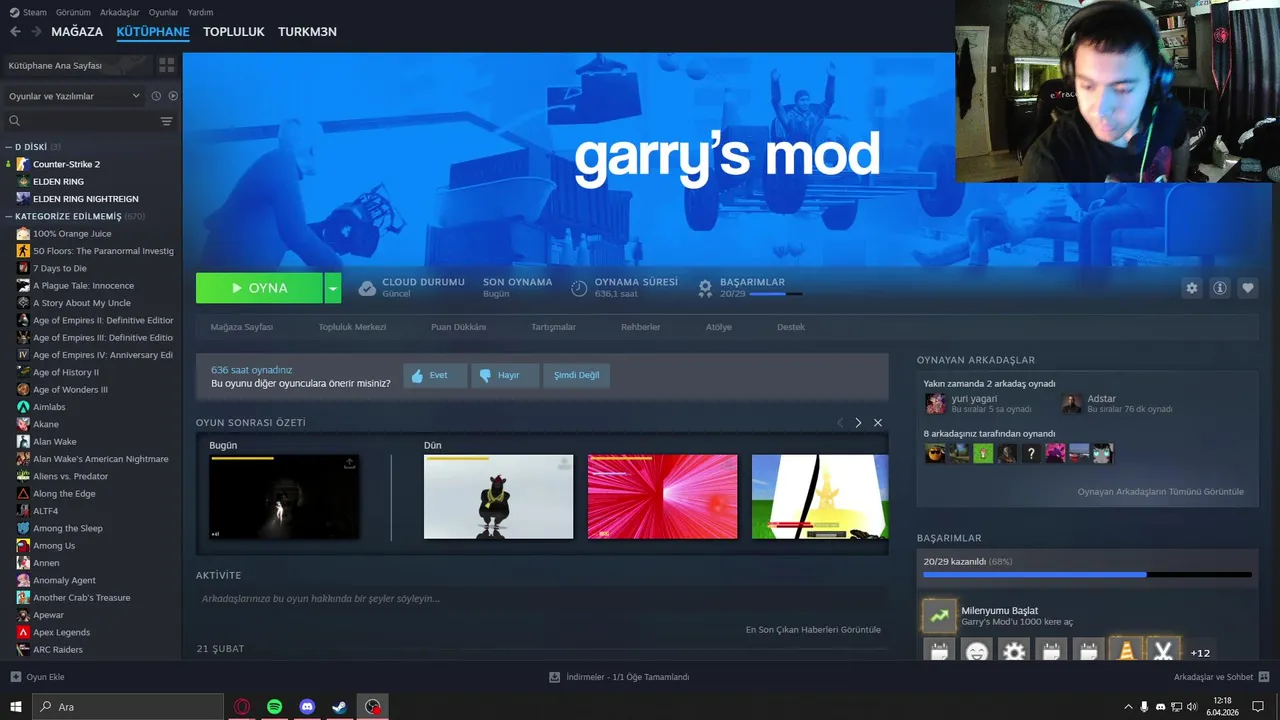Show ready-to-play games filter icon
Image resolution: width=1280 pixels, height=720 pixels.
pyautogui.click(x=173, y=96)
